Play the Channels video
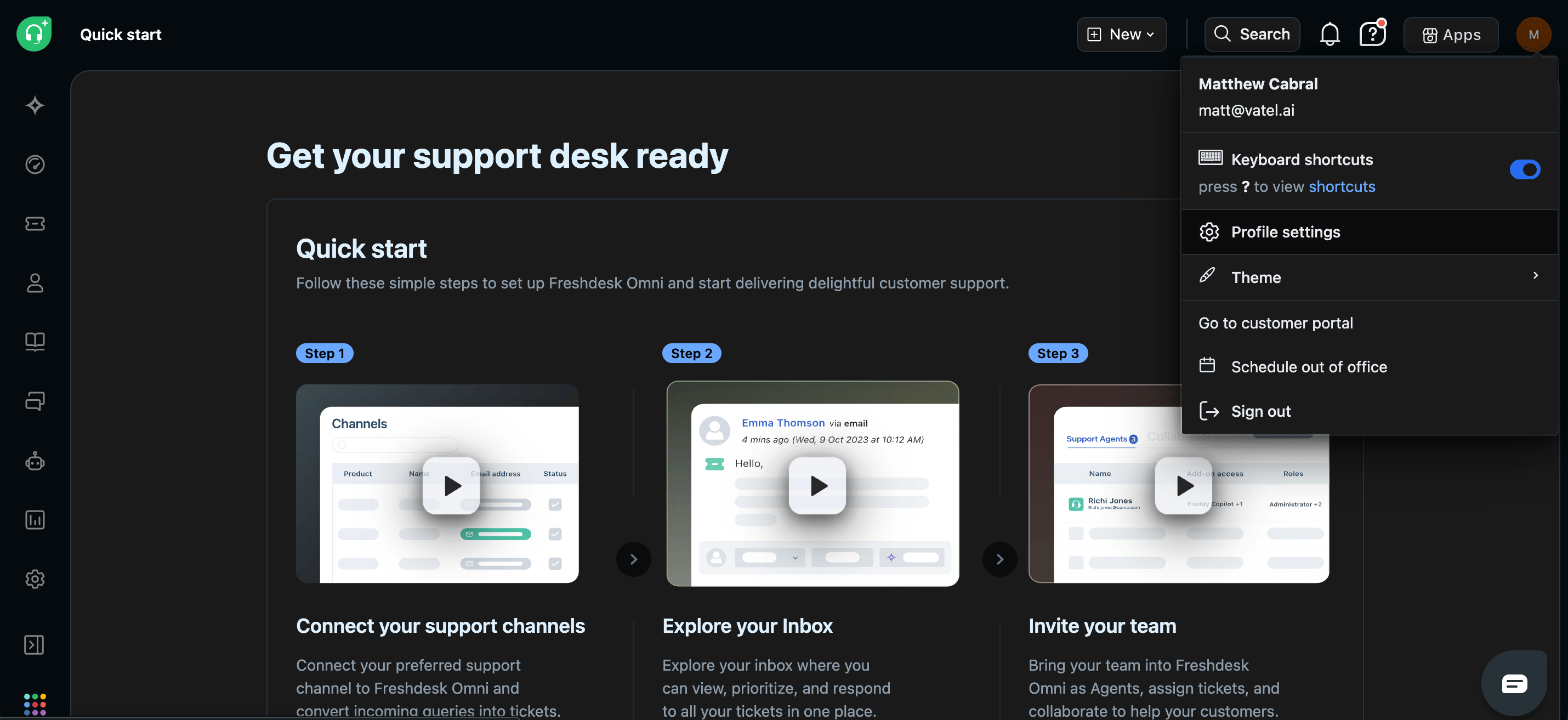This screenshot has height=720, width=1568. 452,485
